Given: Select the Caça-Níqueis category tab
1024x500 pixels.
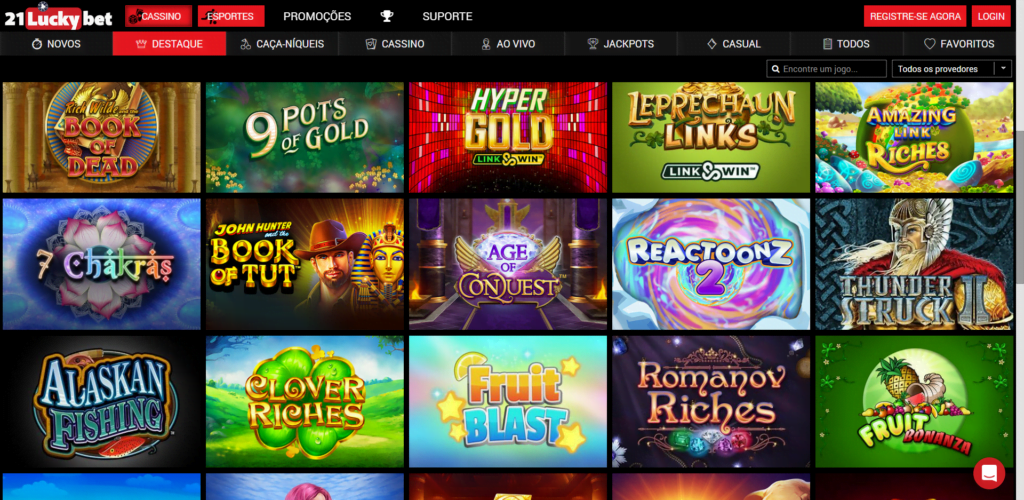Looking at the screenshot, I should (x=282, y=44).
